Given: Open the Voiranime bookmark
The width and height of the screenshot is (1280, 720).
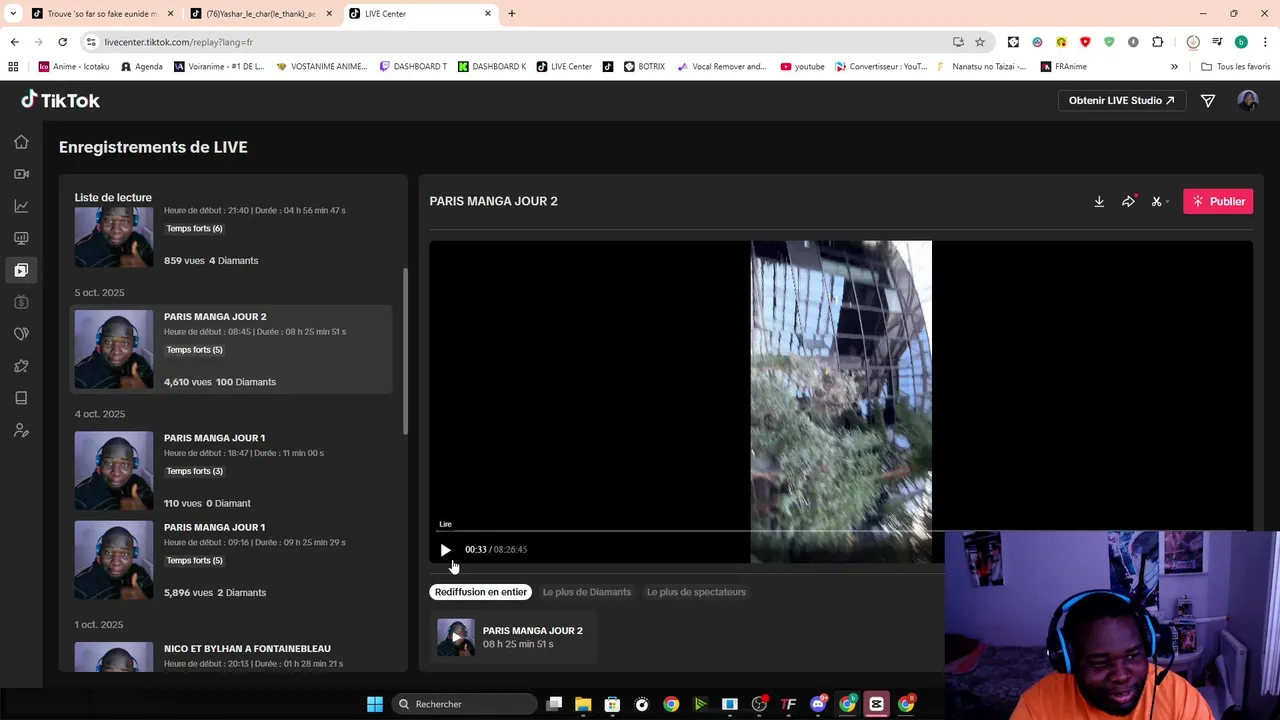Looking at the screenshot, I should 219,67.
